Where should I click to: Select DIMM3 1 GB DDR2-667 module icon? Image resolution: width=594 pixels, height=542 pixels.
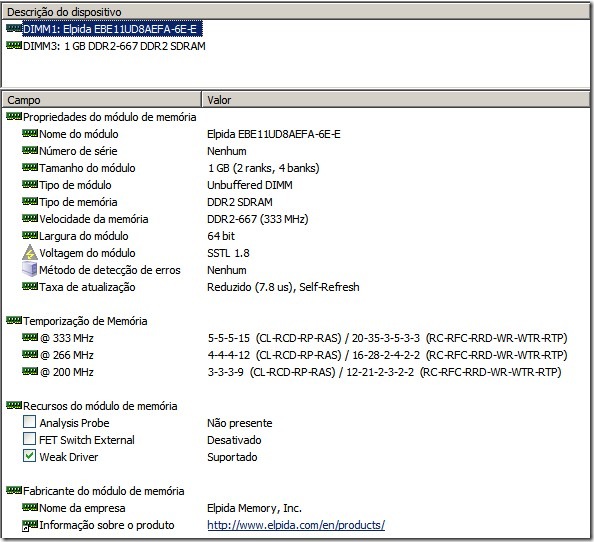click(x=14, y=45)
